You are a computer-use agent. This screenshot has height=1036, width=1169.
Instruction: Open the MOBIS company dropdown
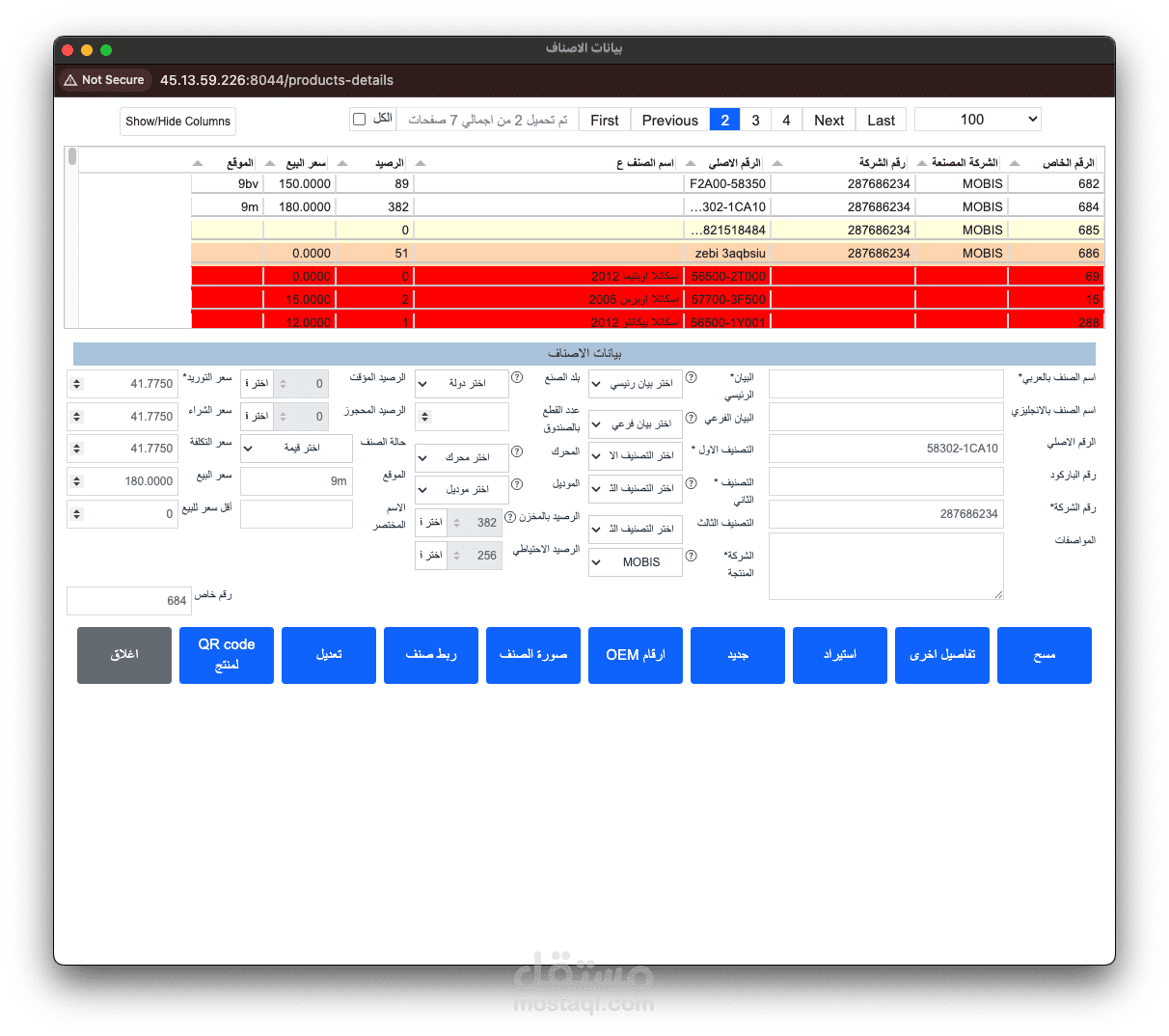tap(636, 562)
